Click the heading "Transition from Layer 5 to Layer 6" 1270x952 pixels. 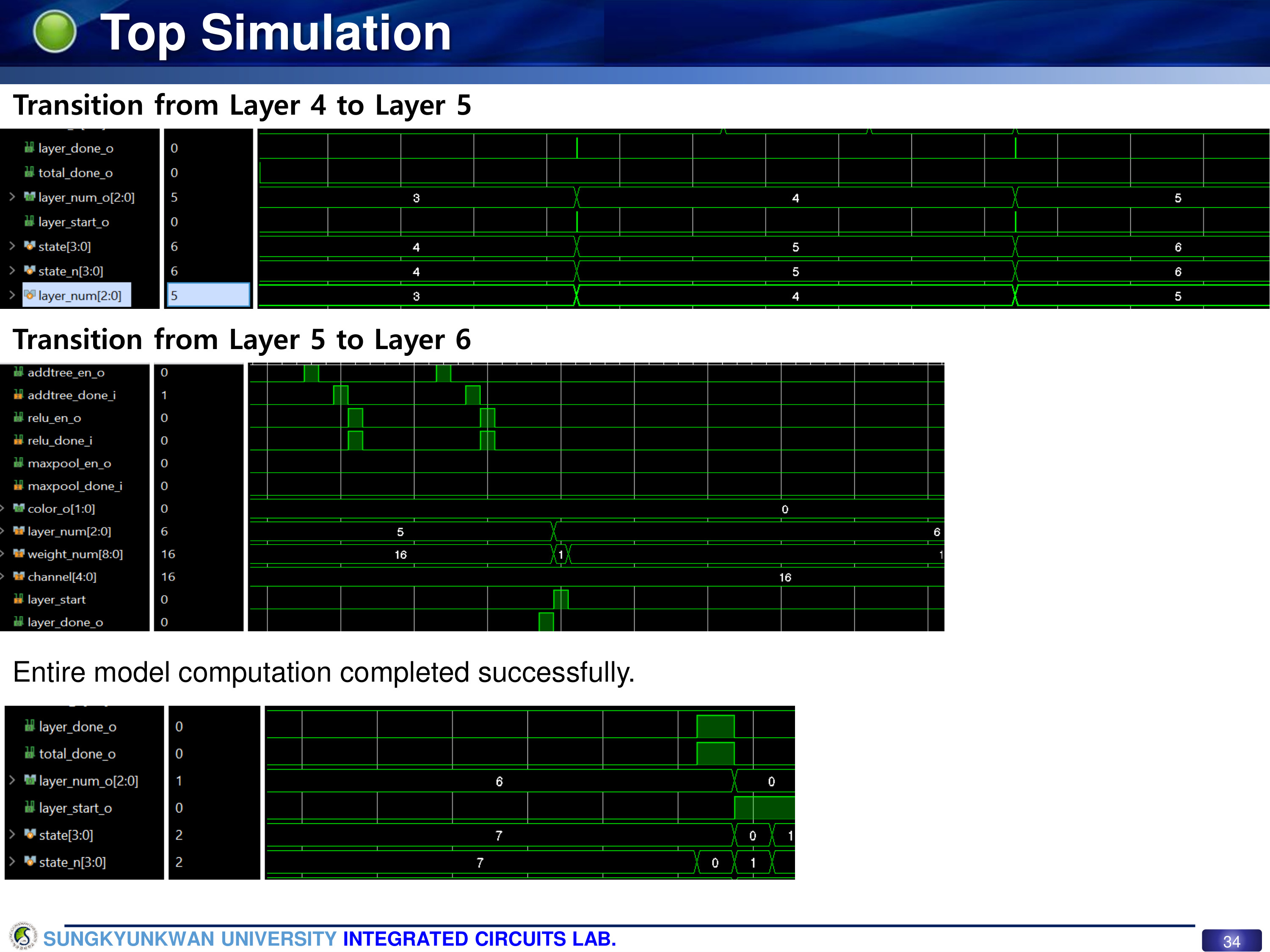point(242,340)
